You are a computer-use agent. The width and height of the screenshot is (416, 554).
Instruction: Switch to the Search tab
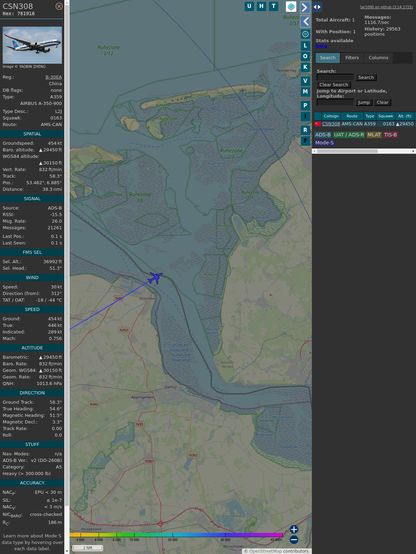point(328,58)
